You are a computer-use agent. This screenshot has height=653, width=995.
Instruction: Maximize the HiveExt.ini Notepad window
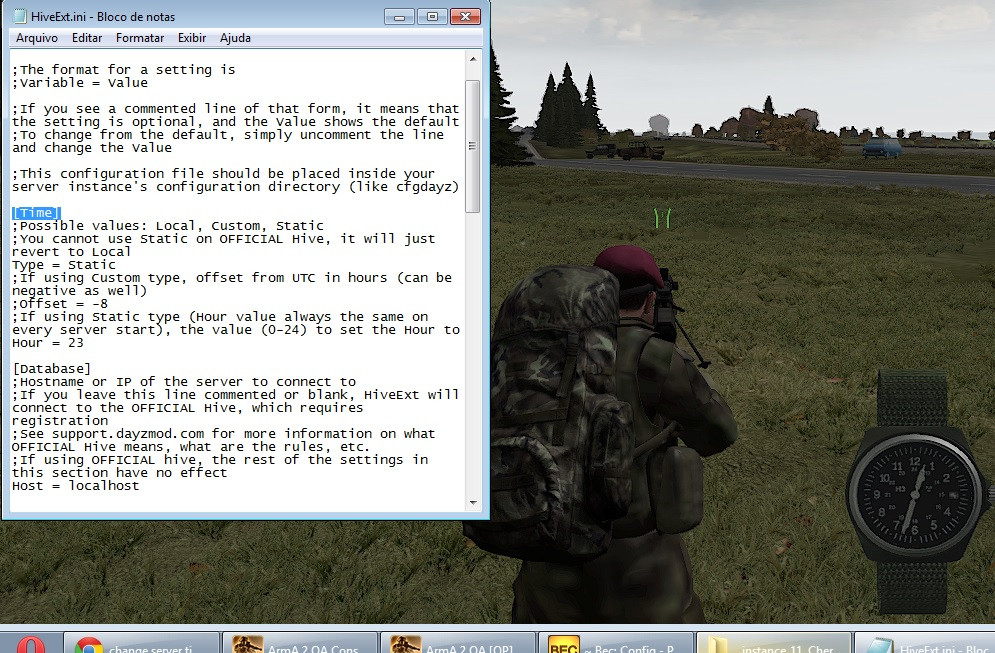tap(432, 16)
